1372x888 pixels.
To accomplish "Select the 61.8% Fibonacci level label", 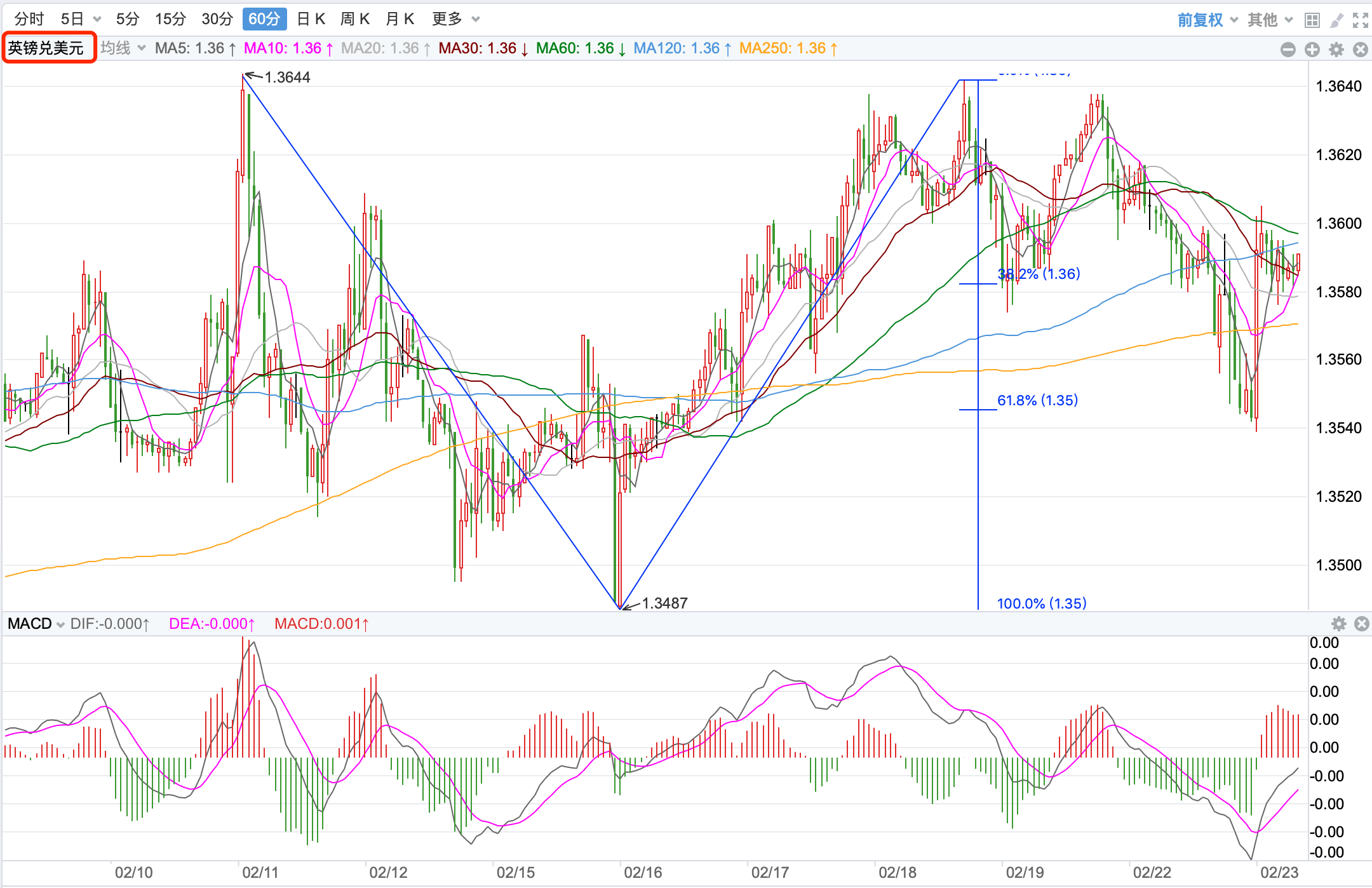I will 1037,400.
